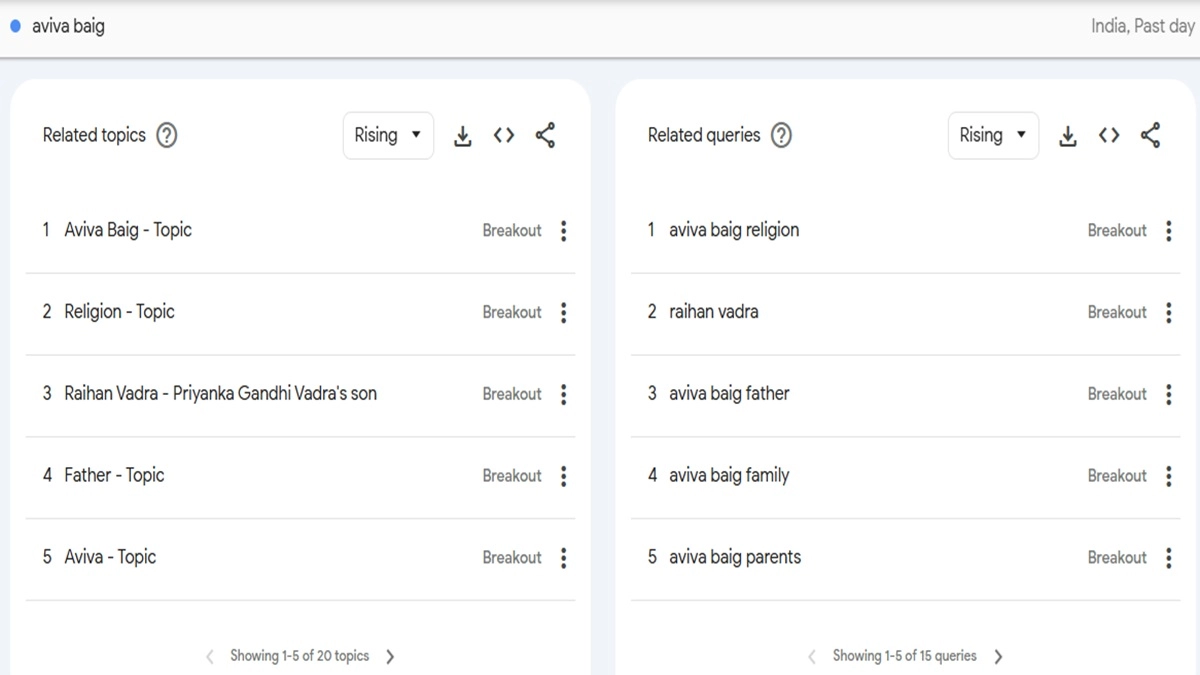Open 'aviva baig religion' query

(x=734, y=231)
